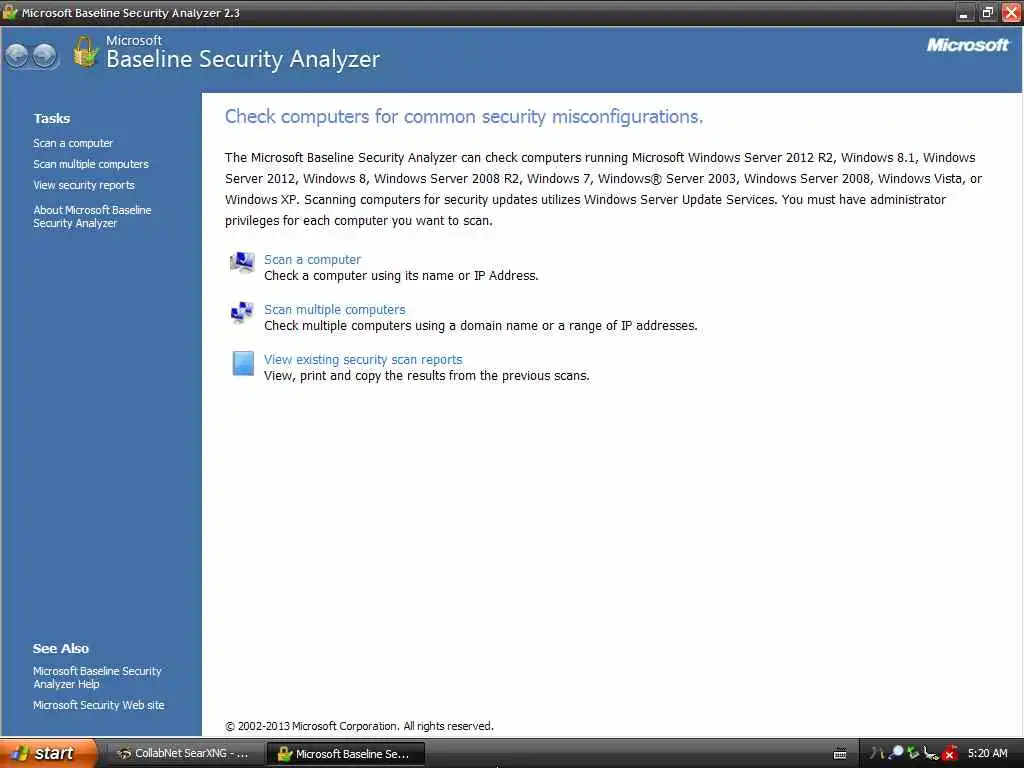
Task: Click the Back navigation arrow button
Action: click(x=17, y=56)
